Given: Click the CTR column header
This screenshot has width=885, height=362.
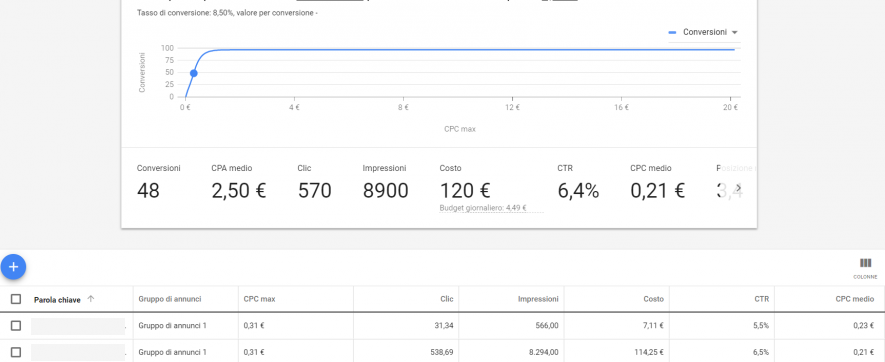Looking at the screenshot, I should [x=761, y=299].
